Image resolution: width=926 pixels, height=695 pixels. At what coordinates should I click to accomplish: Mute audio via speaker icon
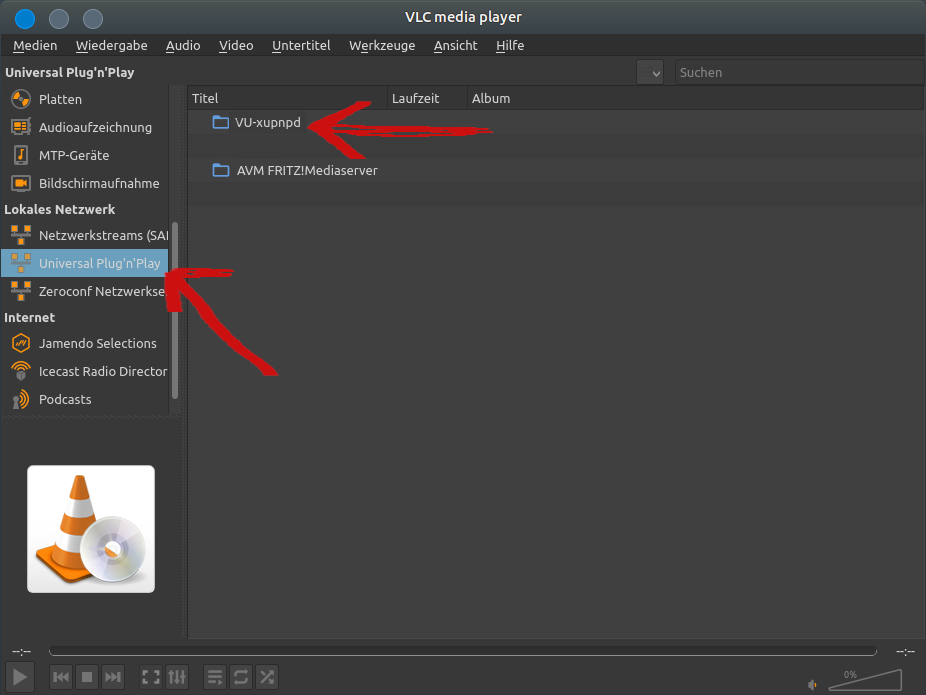tap(812, 685)
